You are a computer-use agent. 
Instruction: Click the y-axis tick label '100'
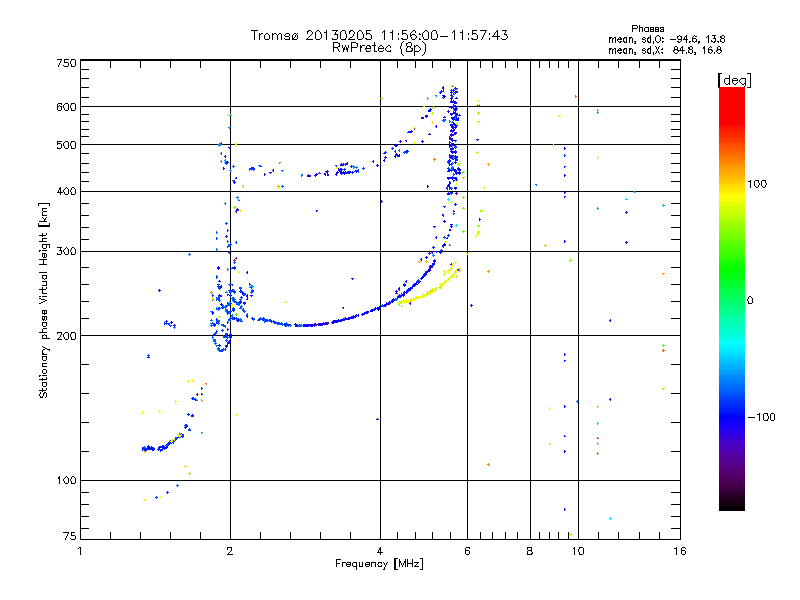pyautogui.click(x=66, y=480)
